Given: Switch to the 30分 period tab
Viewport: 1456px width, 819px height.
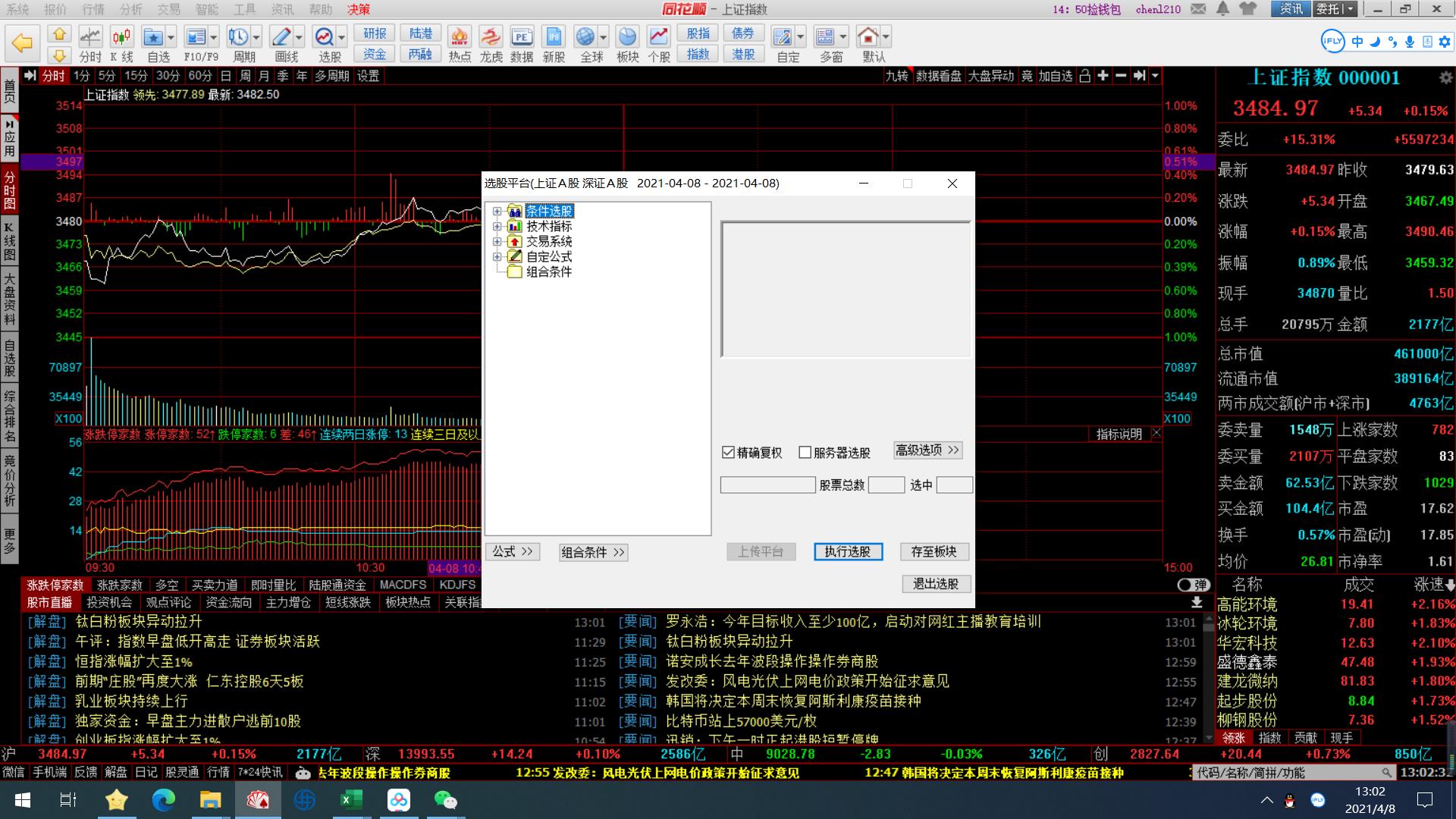Looking at the screenshot, I should [x=168, y=76].
